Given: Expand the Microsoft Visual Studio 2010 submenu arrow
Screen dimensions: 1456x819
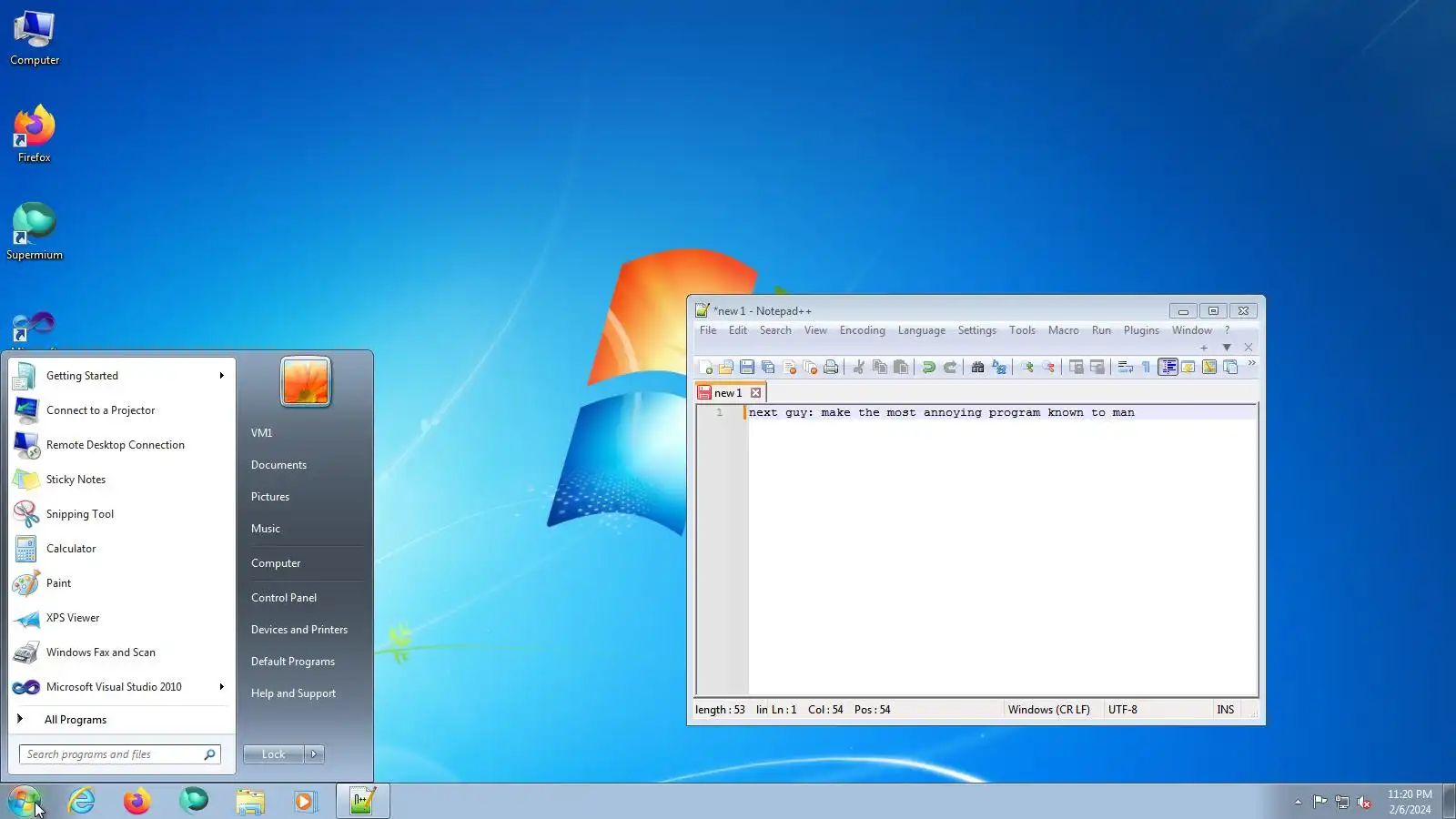Looking at the screenshot, I should coord(221,687).
